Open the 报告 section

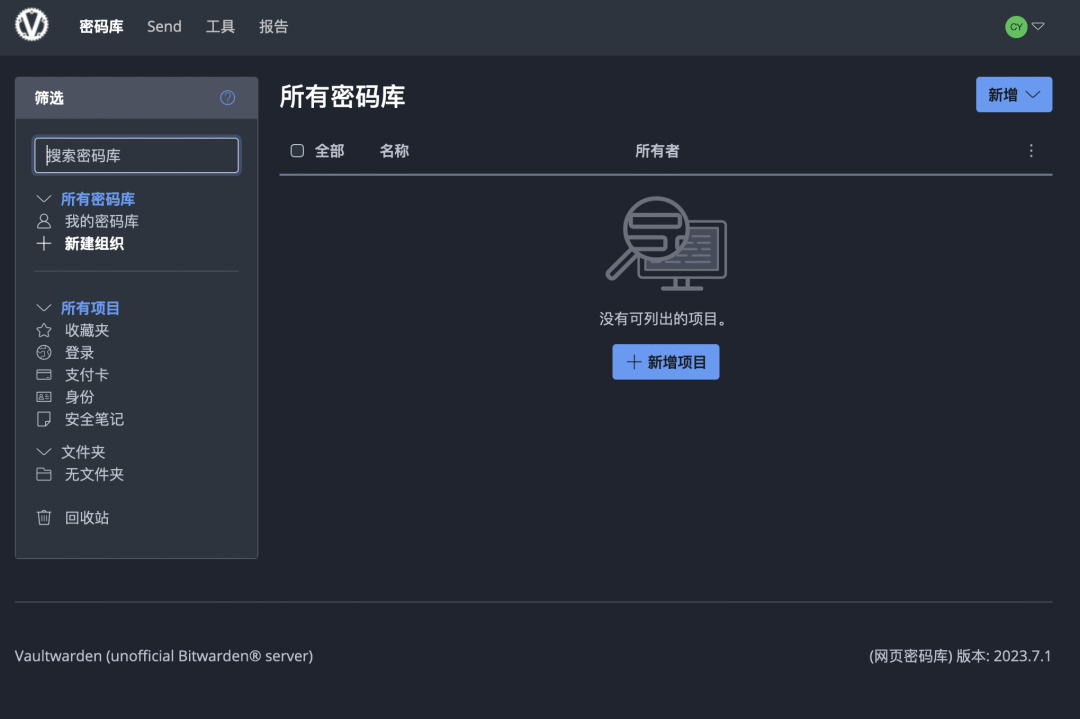point(273,27)
